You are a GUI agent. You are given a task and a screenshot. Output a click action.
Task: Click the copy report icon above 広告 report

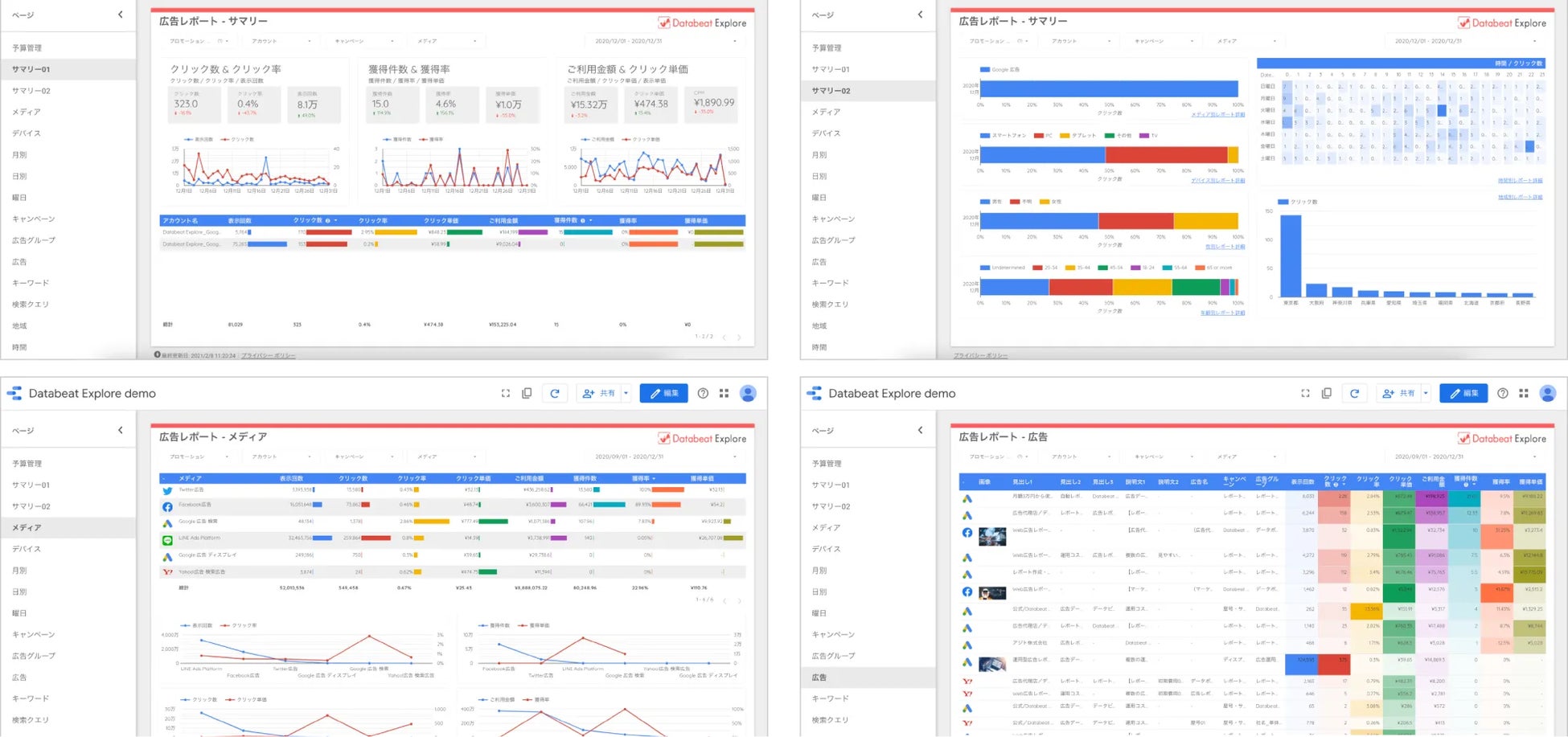point(1327,393)
